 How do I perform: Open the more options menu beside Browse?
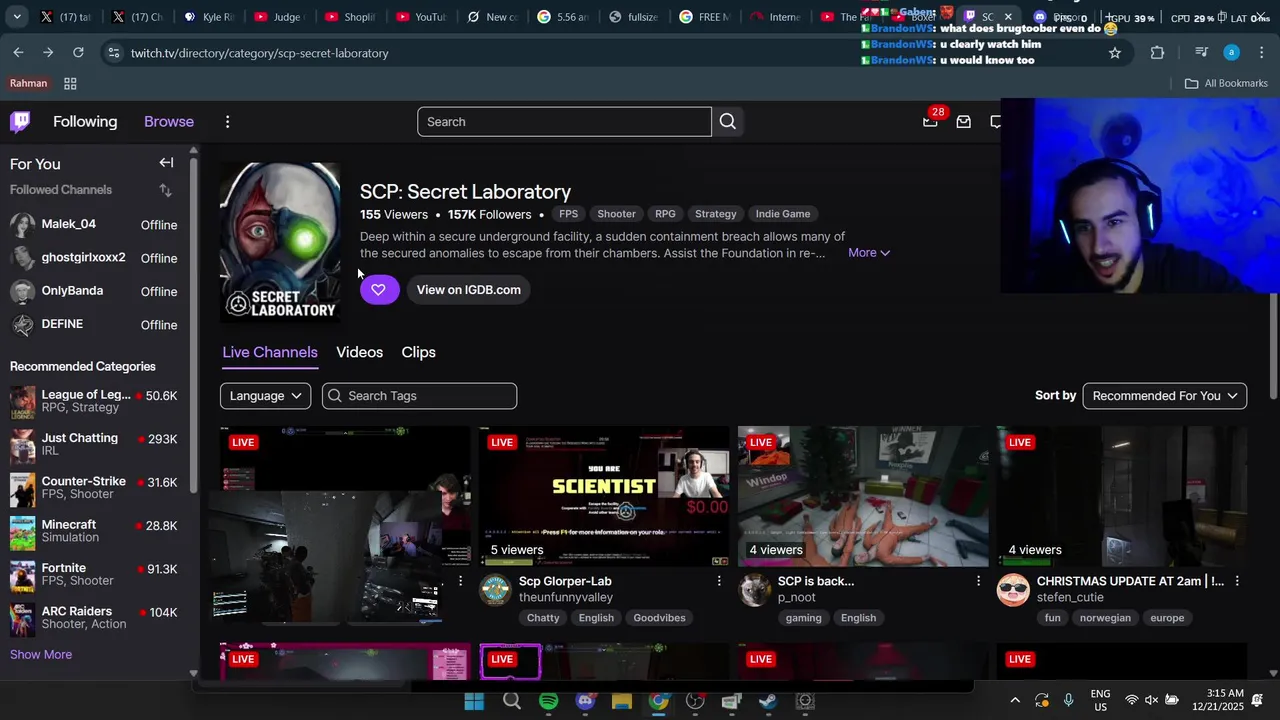pyautogui.click(x=227, y=122)
